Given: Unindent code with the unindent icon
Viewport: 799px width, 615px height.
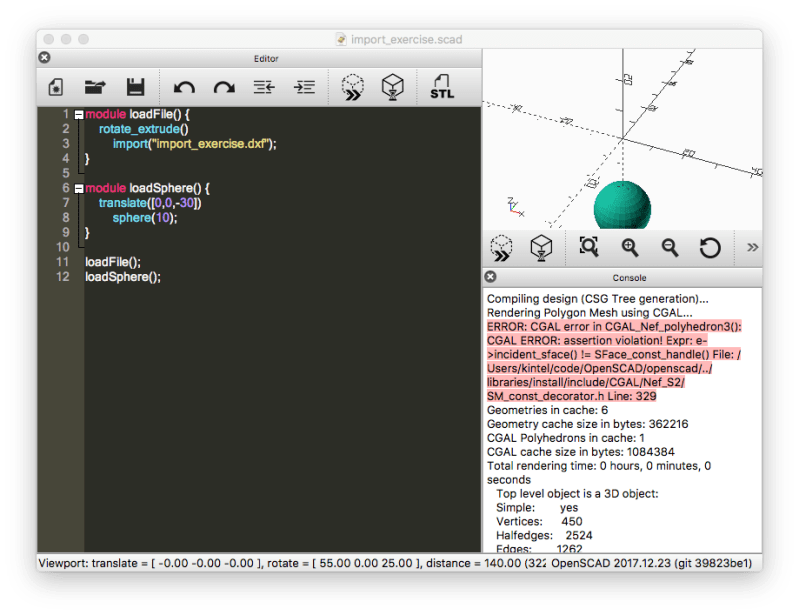Looking at the screenshot, I should point(264,87).
